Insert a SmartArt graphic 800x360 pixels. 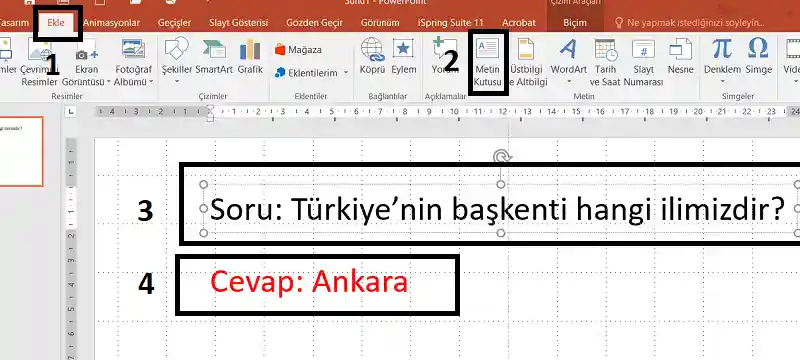click(x=214, y=57)
